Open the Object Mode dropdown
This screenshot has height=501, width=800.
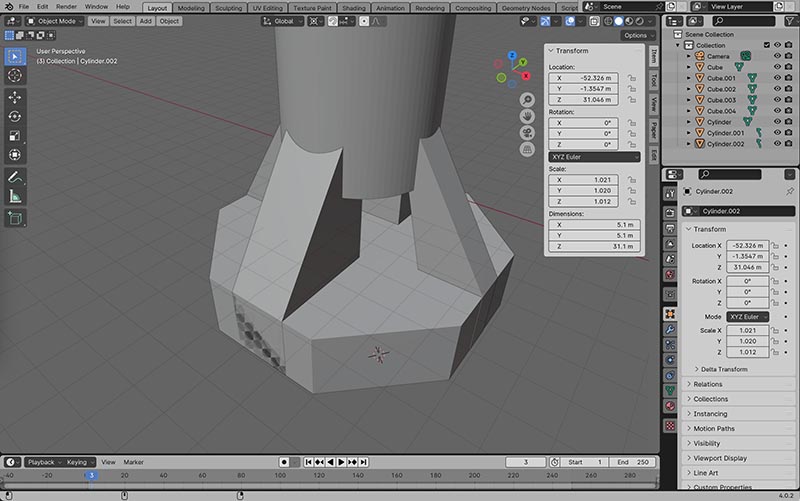click(x=53, y=20)
